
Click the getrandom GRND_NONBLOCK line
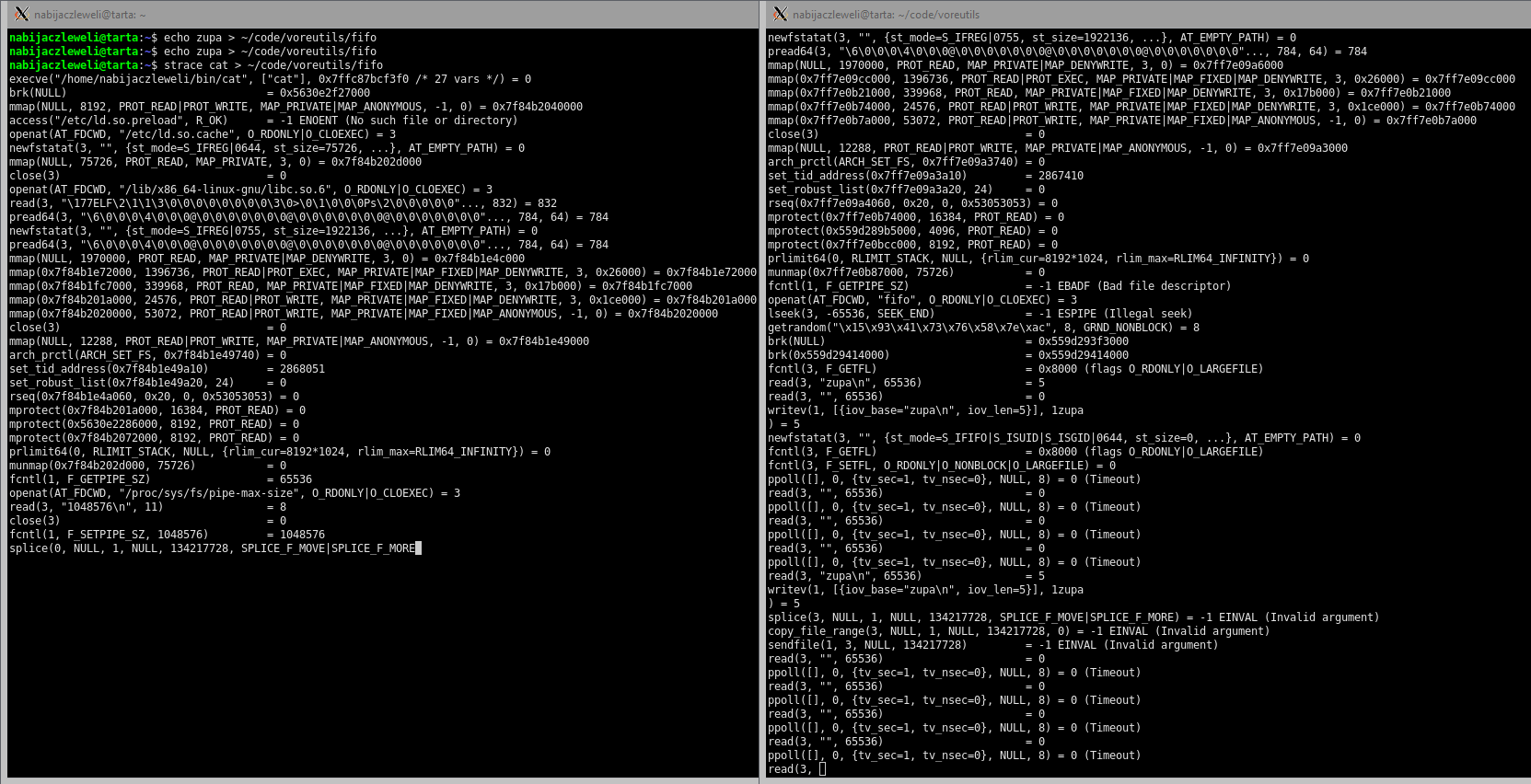pyautogui.click(x=983, y=328)
